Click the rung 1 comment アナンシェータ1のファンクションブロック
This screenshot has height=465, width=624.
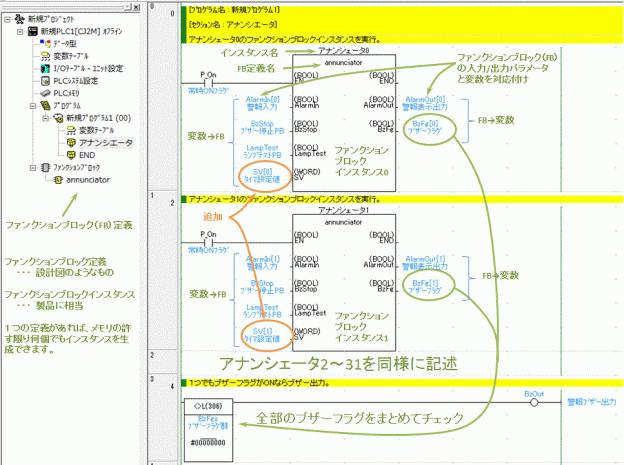285,199
